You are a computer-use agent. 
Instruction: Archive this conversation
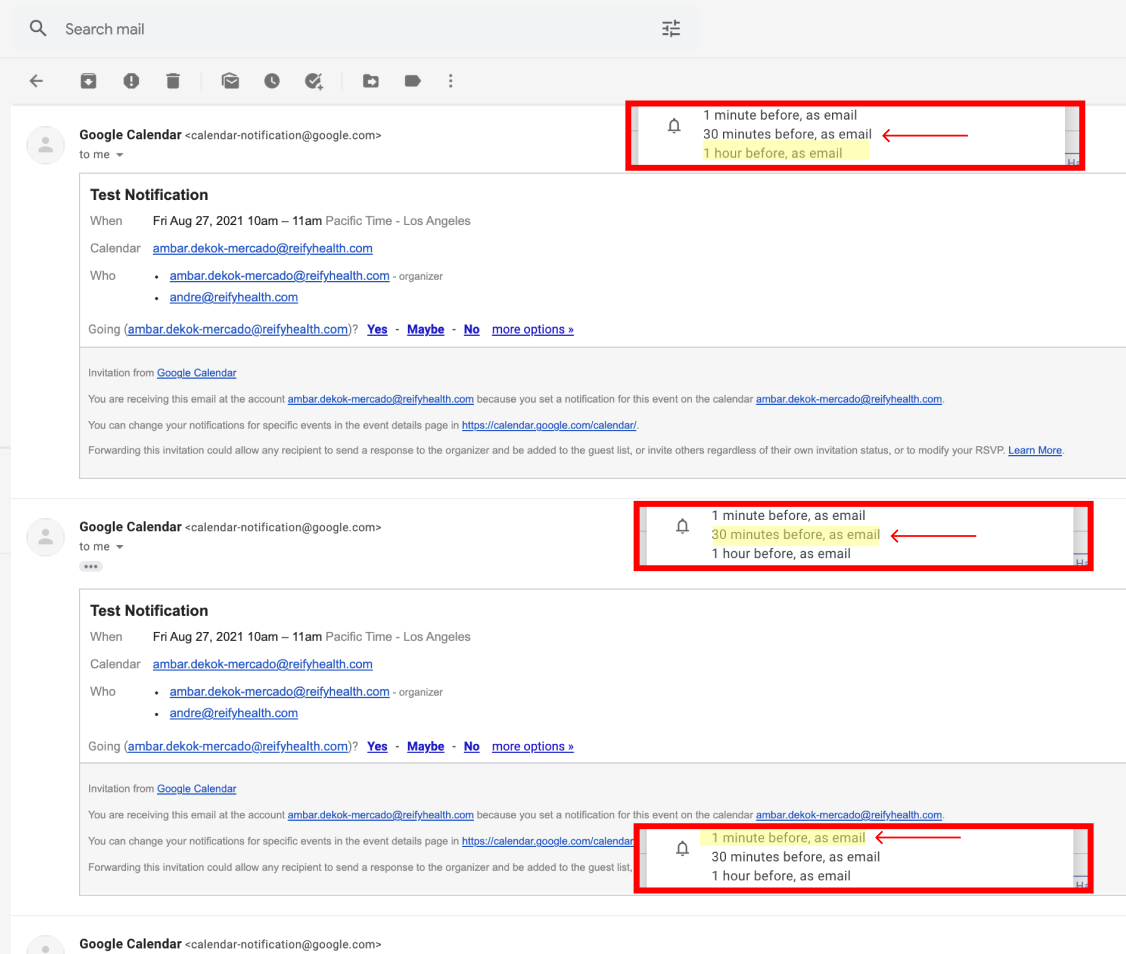click(x=88, y=81)
